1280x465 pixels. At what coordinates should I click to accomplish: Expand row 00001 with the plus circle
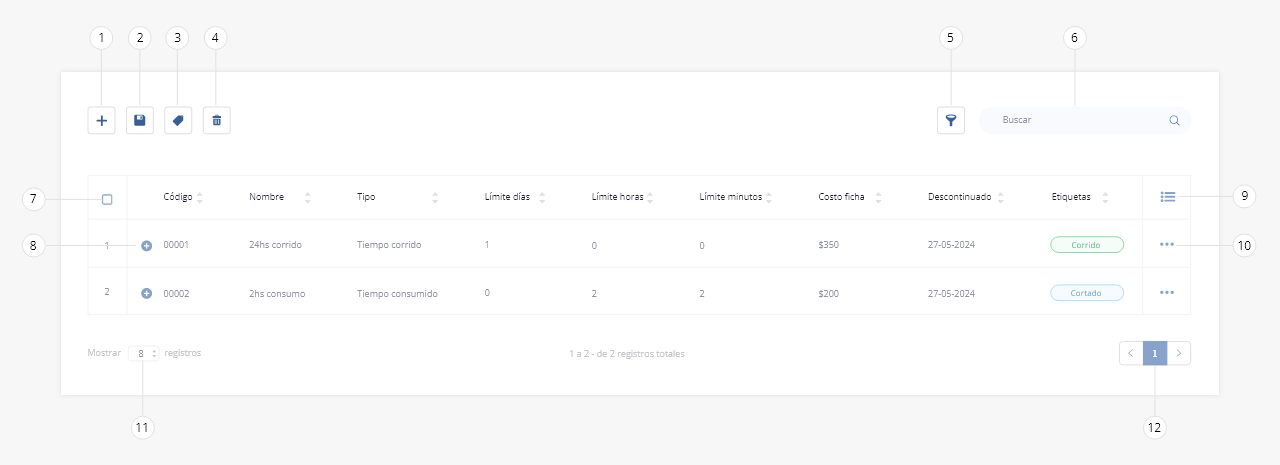tap(146, 245)
